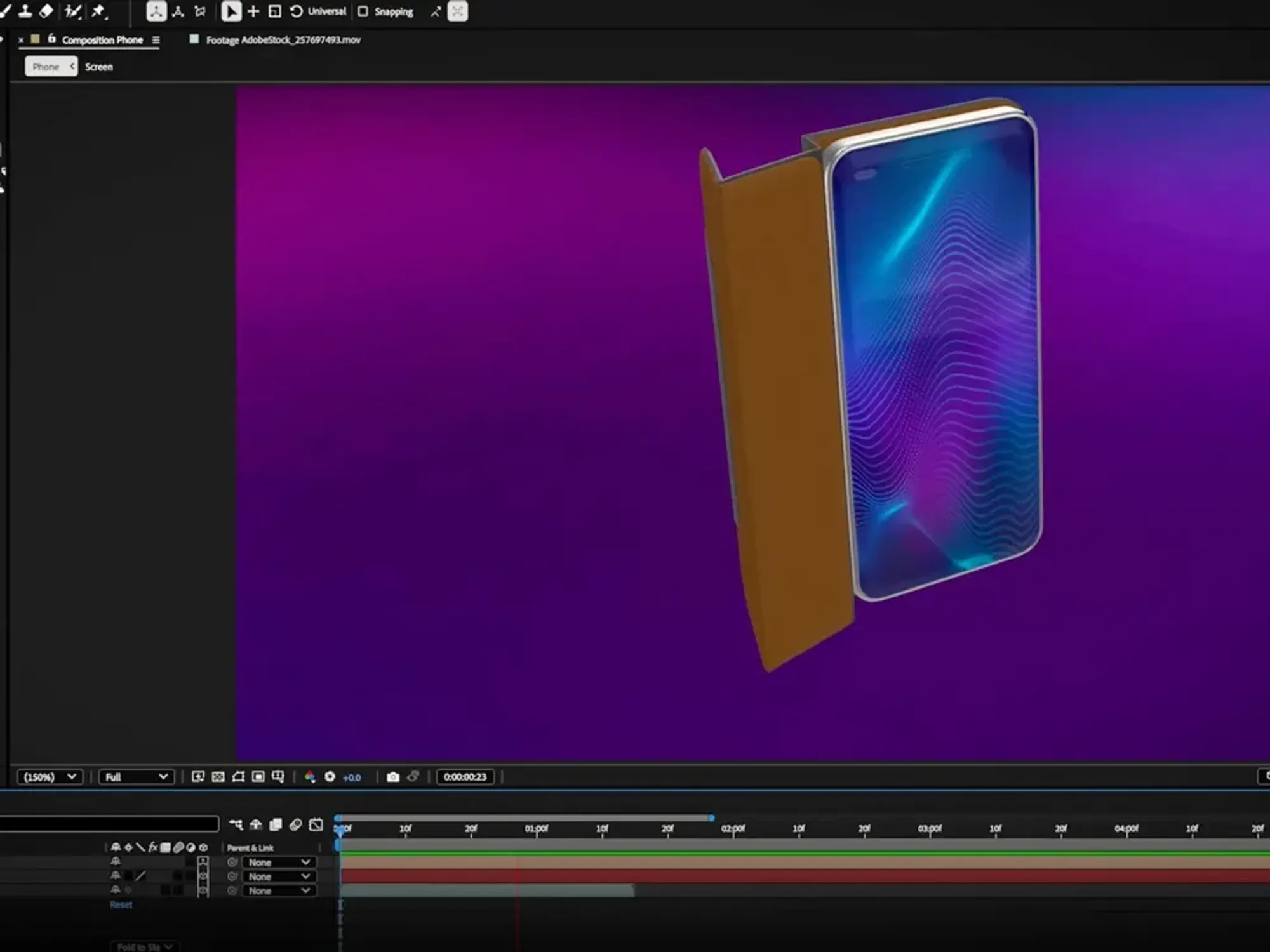This screenshot has height=952, width=1270.
Task: Open the Graph Editor
Action: coord(316,824)
